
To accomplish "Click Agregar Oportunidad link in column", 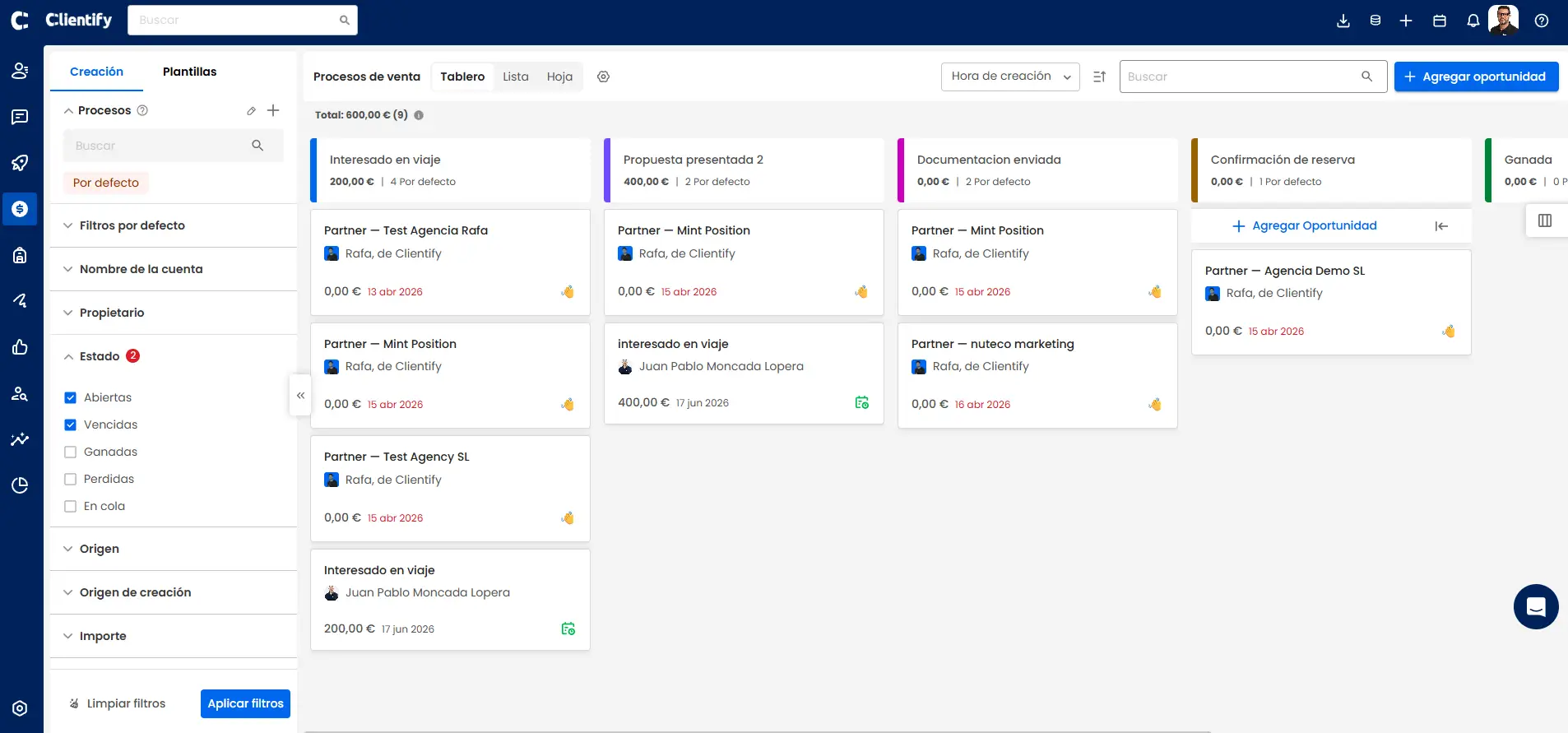I will coord(1304,225).
